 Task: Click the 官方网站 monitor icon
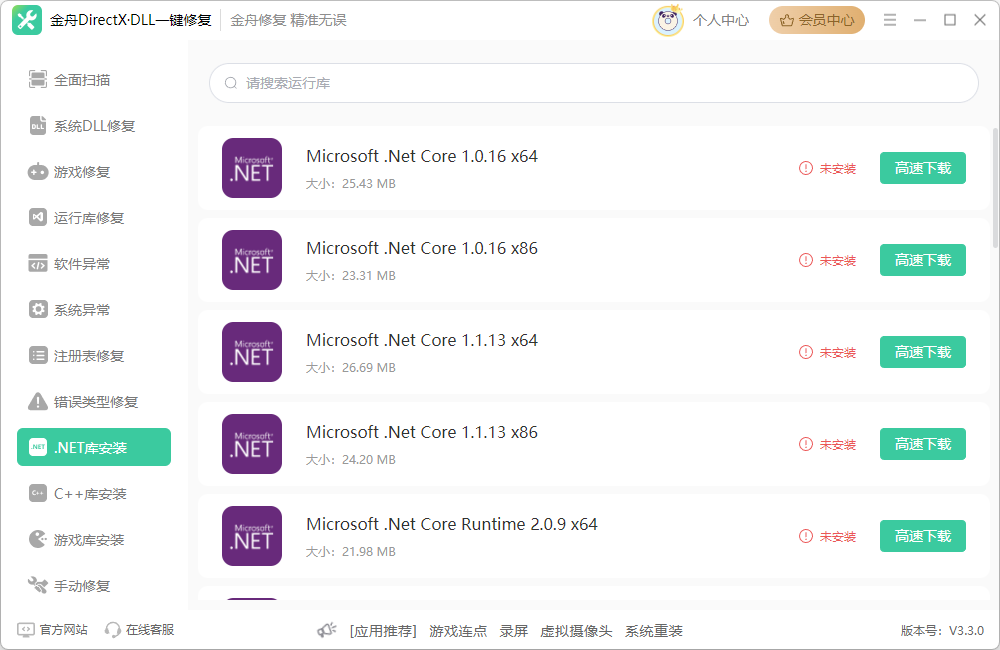26,630
